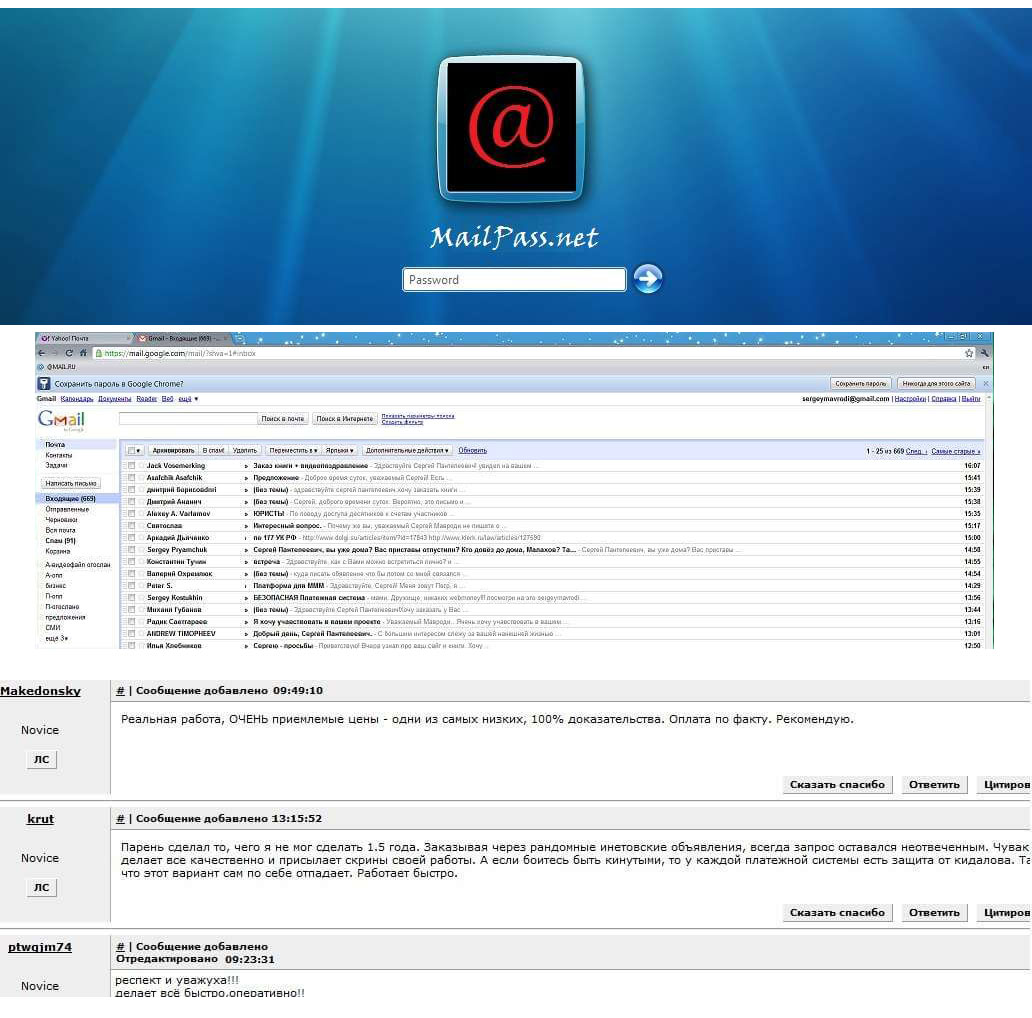Click the Поиск в почте button

[282, 419]
